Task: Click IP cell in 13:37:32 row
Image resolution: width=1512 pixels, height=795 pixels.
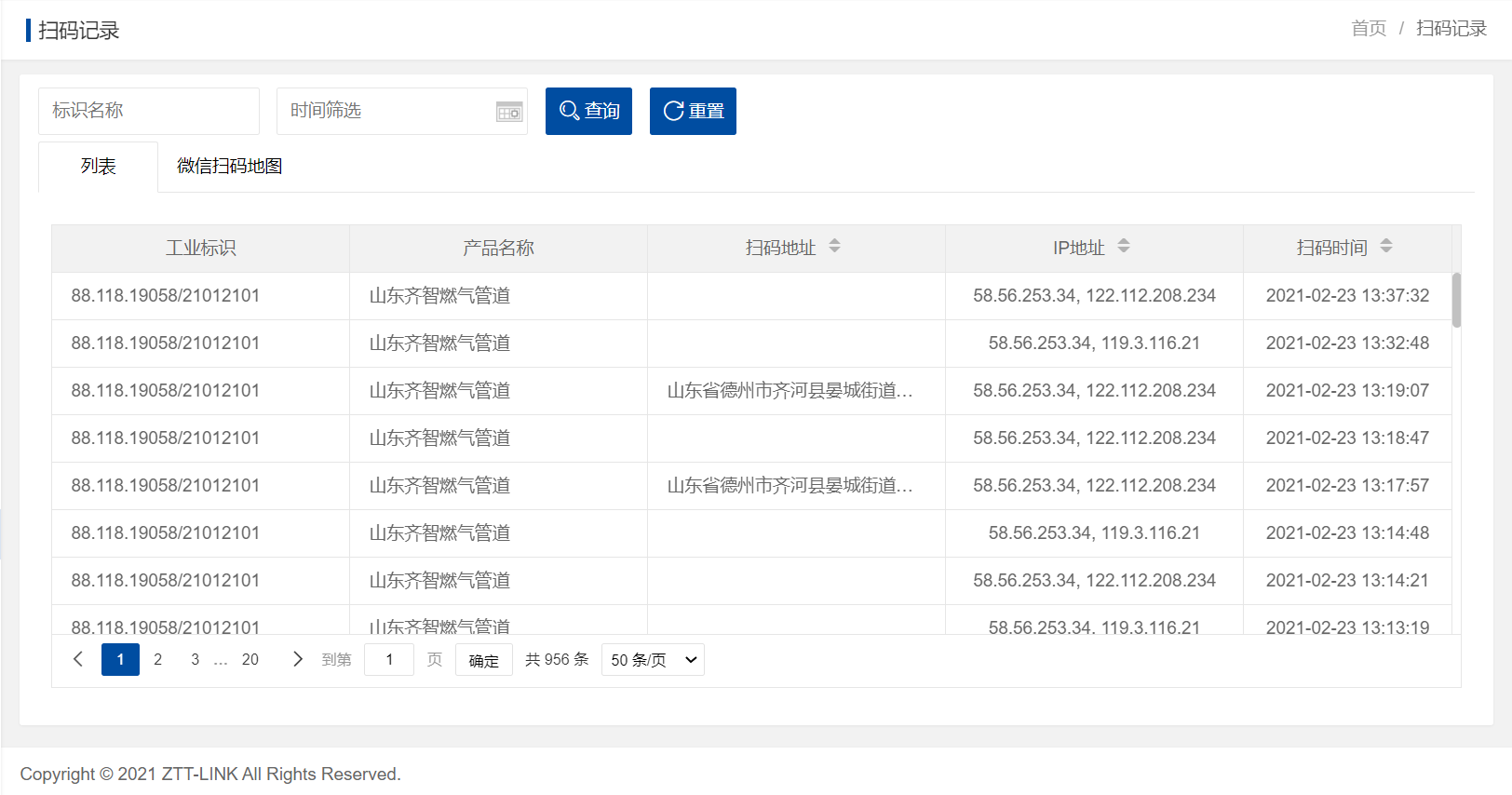Action: [x=1095, y=296]
